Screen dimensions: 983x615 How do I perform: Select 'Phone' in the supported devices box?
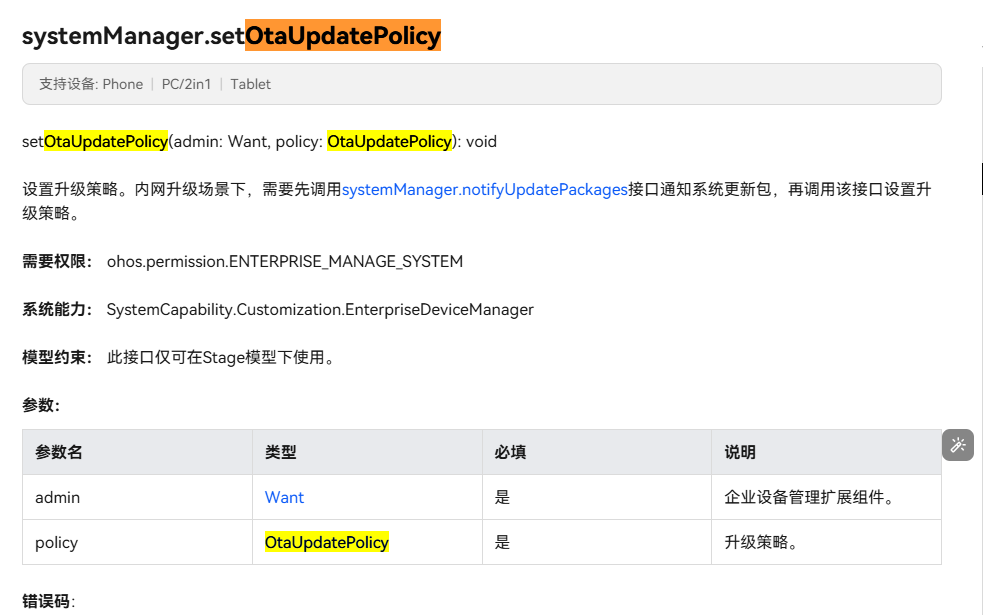(x=123, y=84)
